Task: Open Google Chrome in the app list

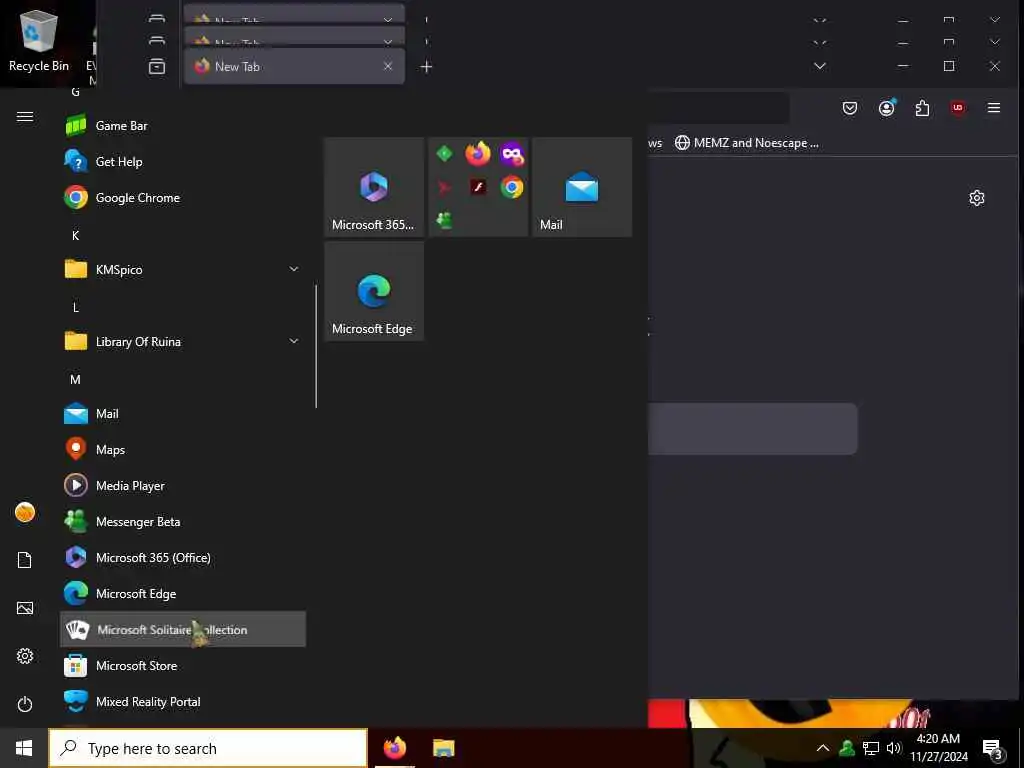Action: tap(182, 197)
